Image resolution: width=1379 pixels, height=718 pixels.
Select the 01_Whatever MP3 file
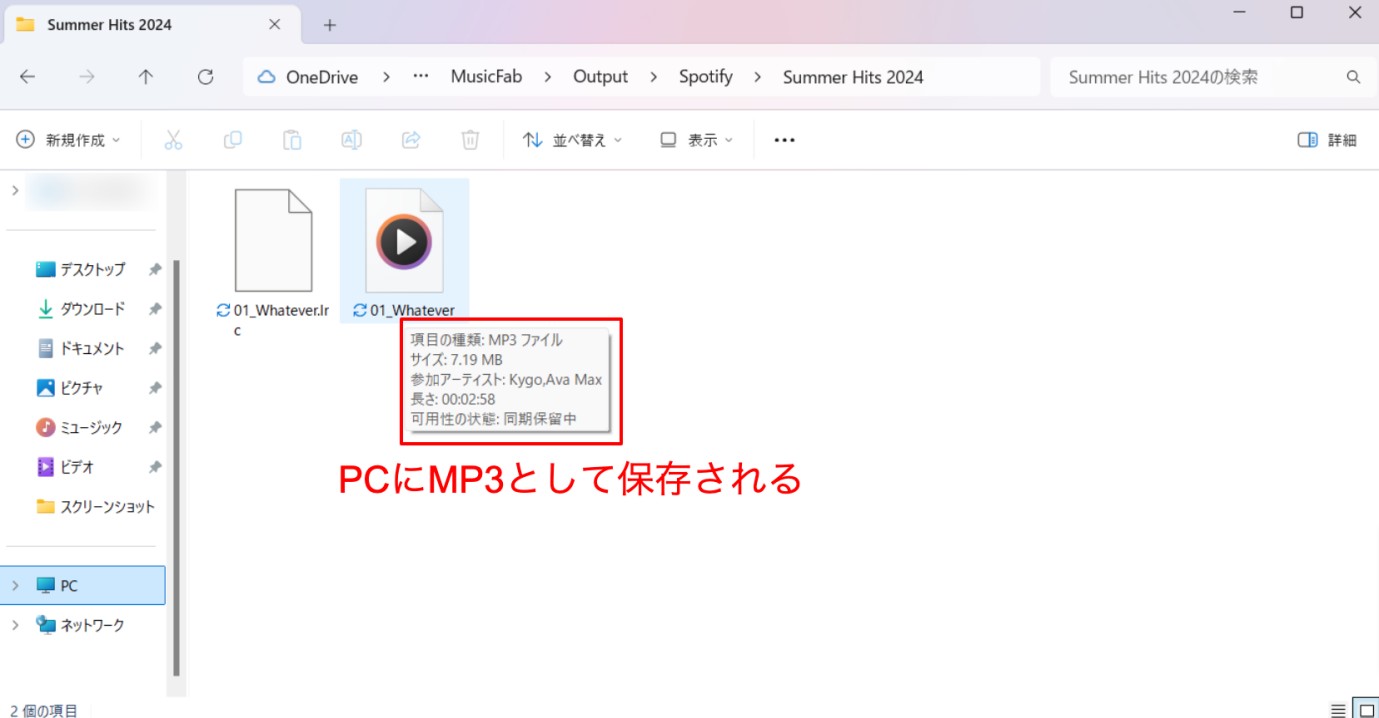pos(404,251)
